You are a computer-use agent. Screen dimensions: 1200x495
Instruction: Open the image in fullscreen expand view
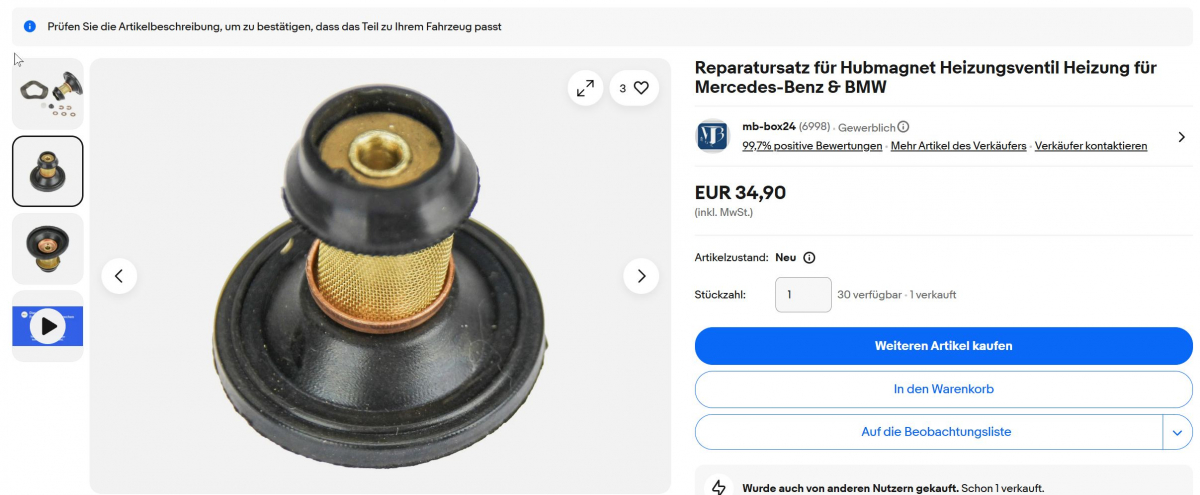[x=585, y=88]
